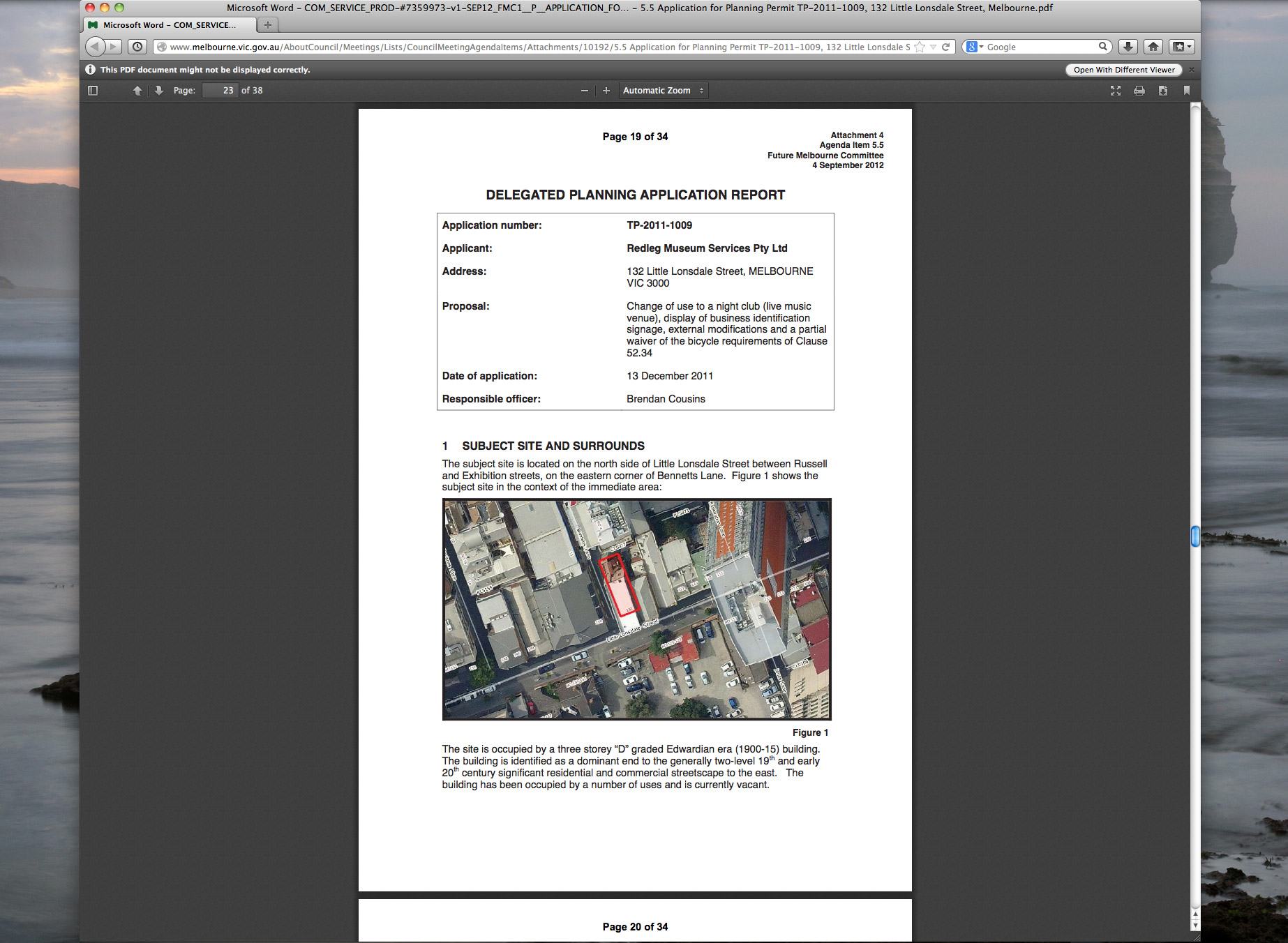1288x943 pixels.
Task: Dismiss the PDF warning notification bar
Action: click(x=1192, y=70)
